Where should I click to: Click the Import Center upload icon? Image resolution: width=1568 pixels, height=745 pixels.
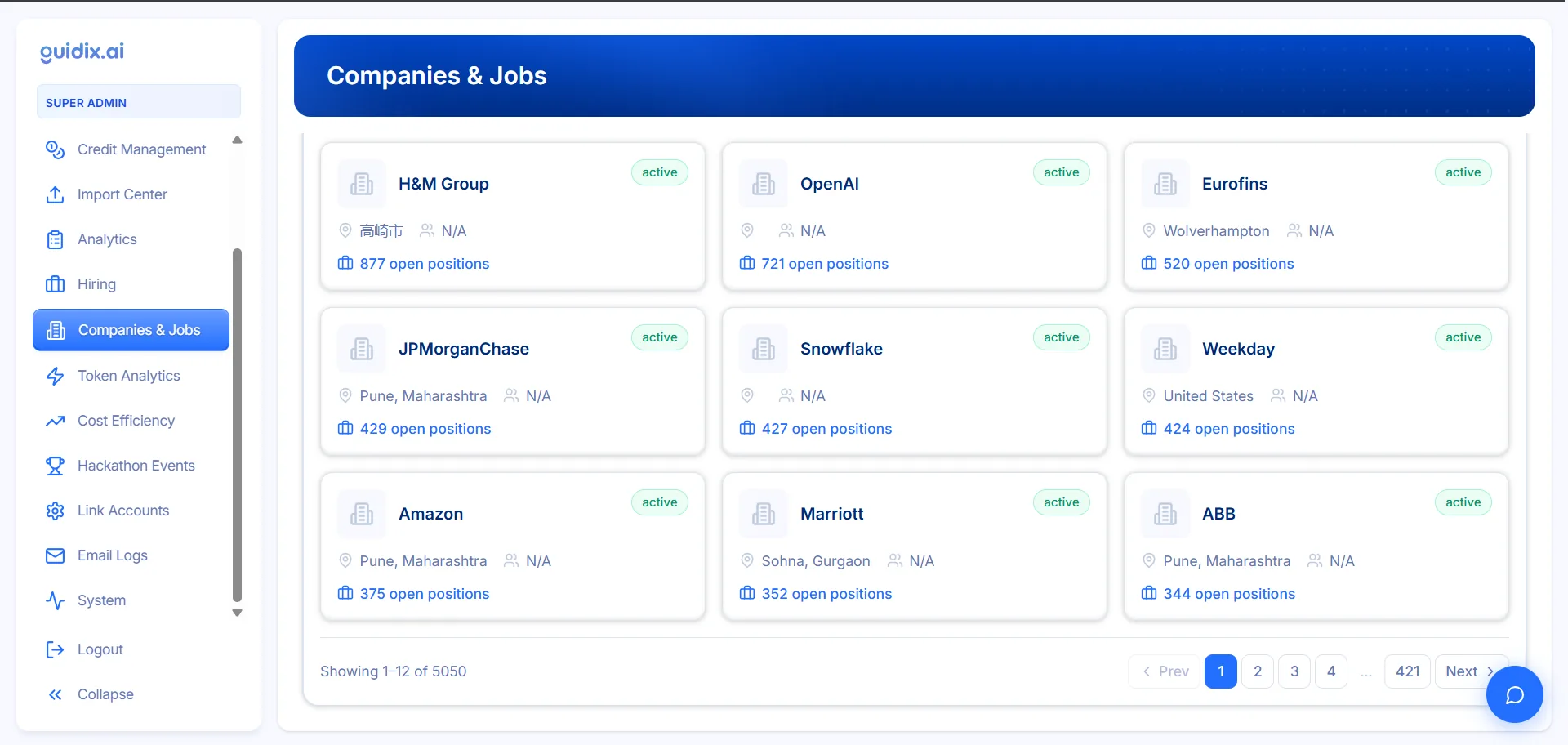pyautogui.click(x=55, y=194)
